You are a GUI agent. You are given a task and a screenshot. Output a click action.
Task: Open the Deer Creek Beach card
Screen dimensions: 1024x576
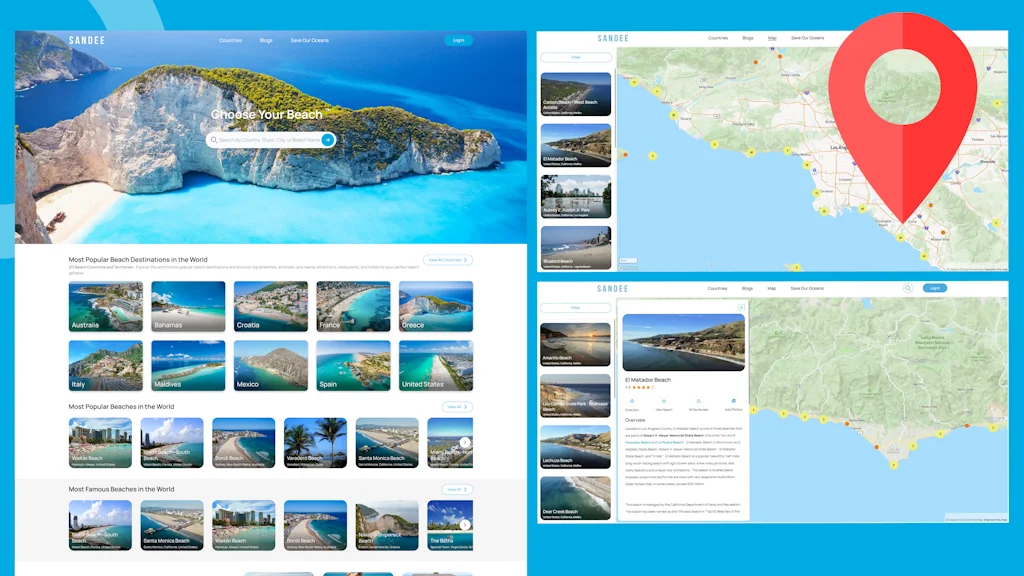click(x=575, y=497)
